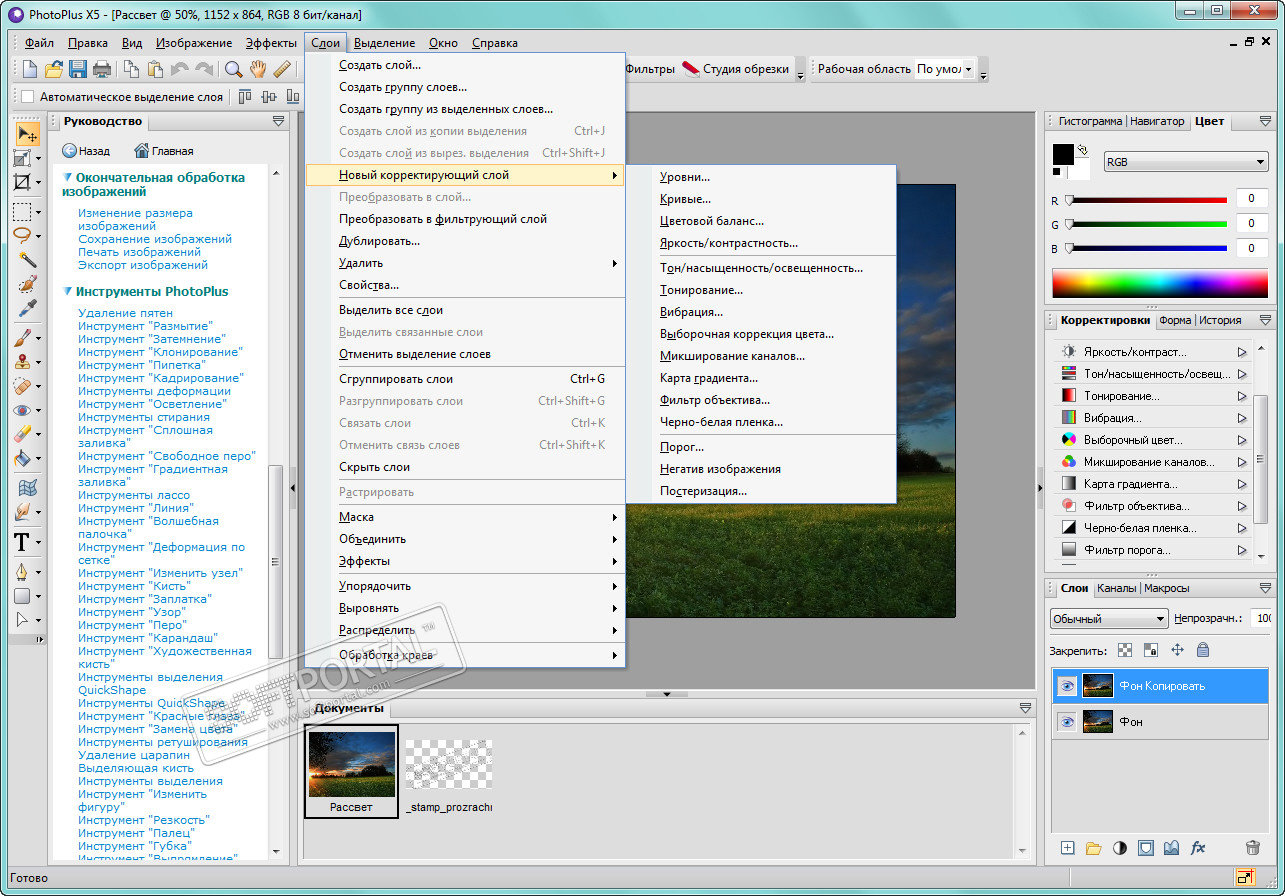Click the fx layer effects icon
This screenshot has height=896, width=1285.
point(1198,847)
